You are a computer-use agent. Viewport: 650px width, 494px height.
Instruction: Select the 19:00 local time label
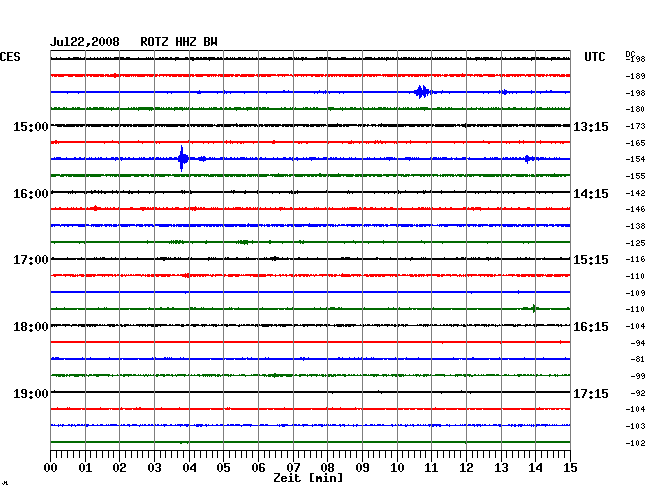[31, 393]
